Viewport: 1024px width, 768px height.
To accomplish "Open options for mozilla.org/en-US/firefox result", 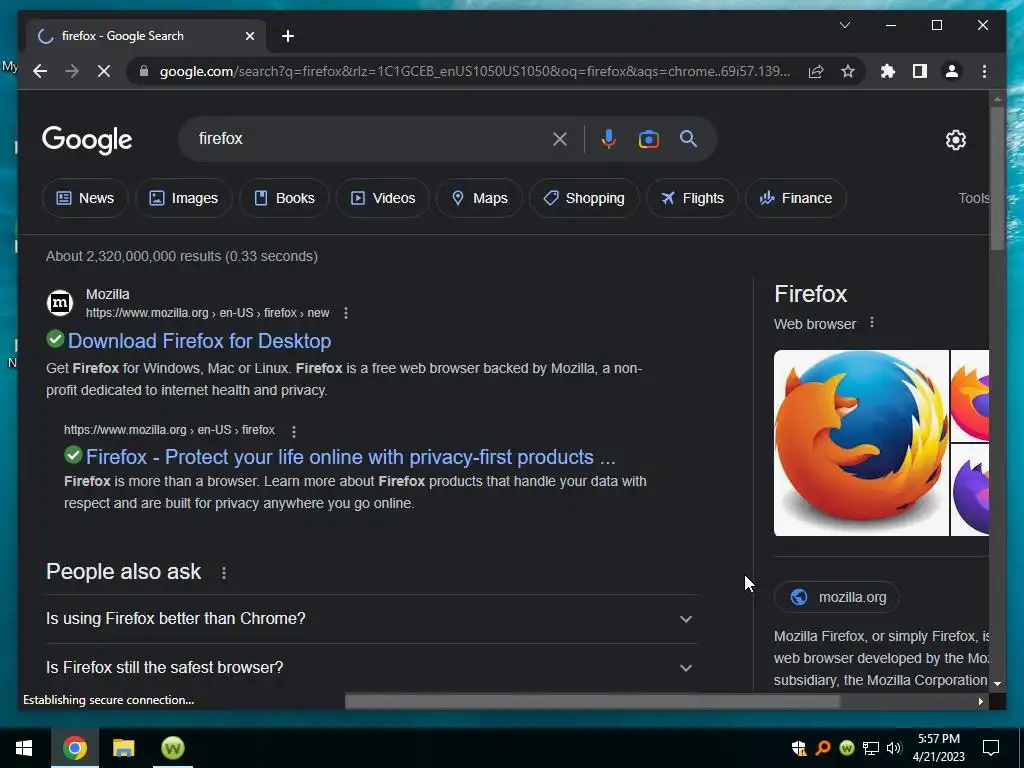I will pyautogui.click(x=294, y=431).
